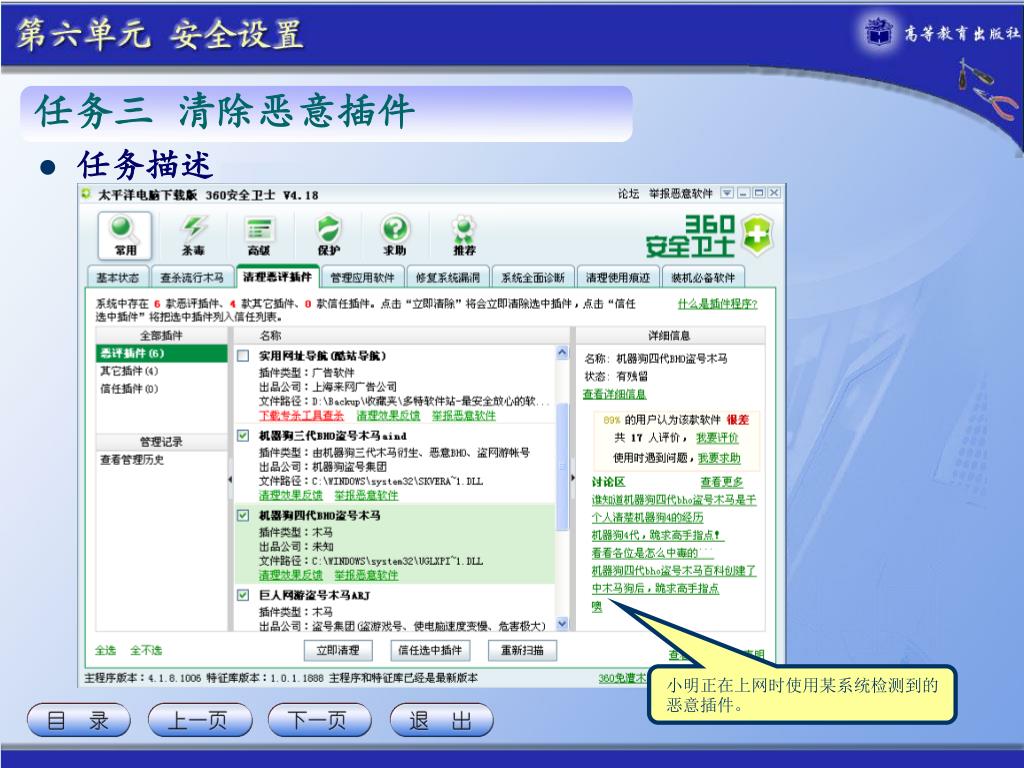Viewport: 1024px width, 768px height.
Task: Open the 杀毒 (Antivirus) lightning icon
Action: point(193,235)
